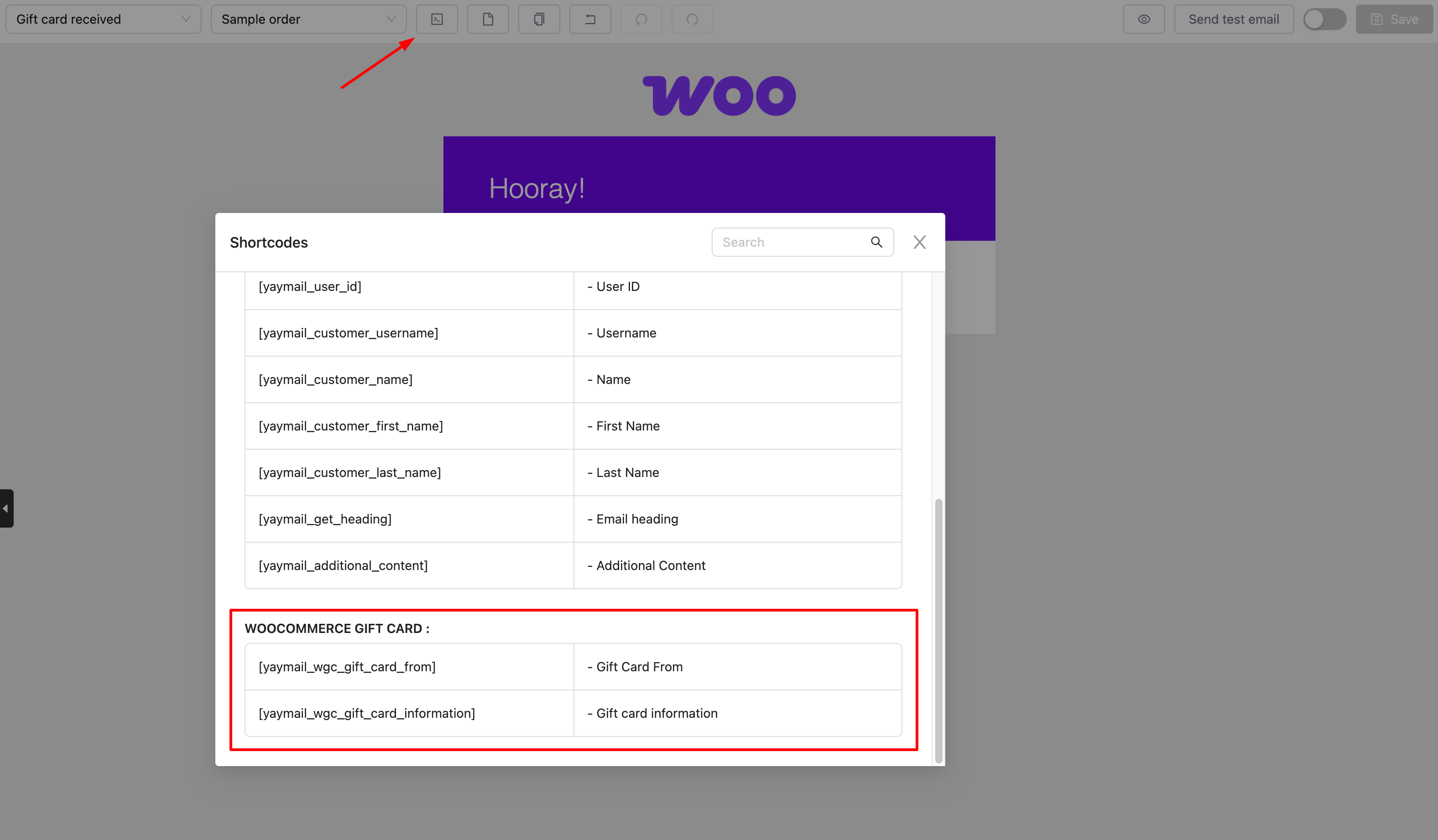Click the magnifier icon in the Shortcodes search
Viewport: 1438px width, 840px height.
coord(876,242)
